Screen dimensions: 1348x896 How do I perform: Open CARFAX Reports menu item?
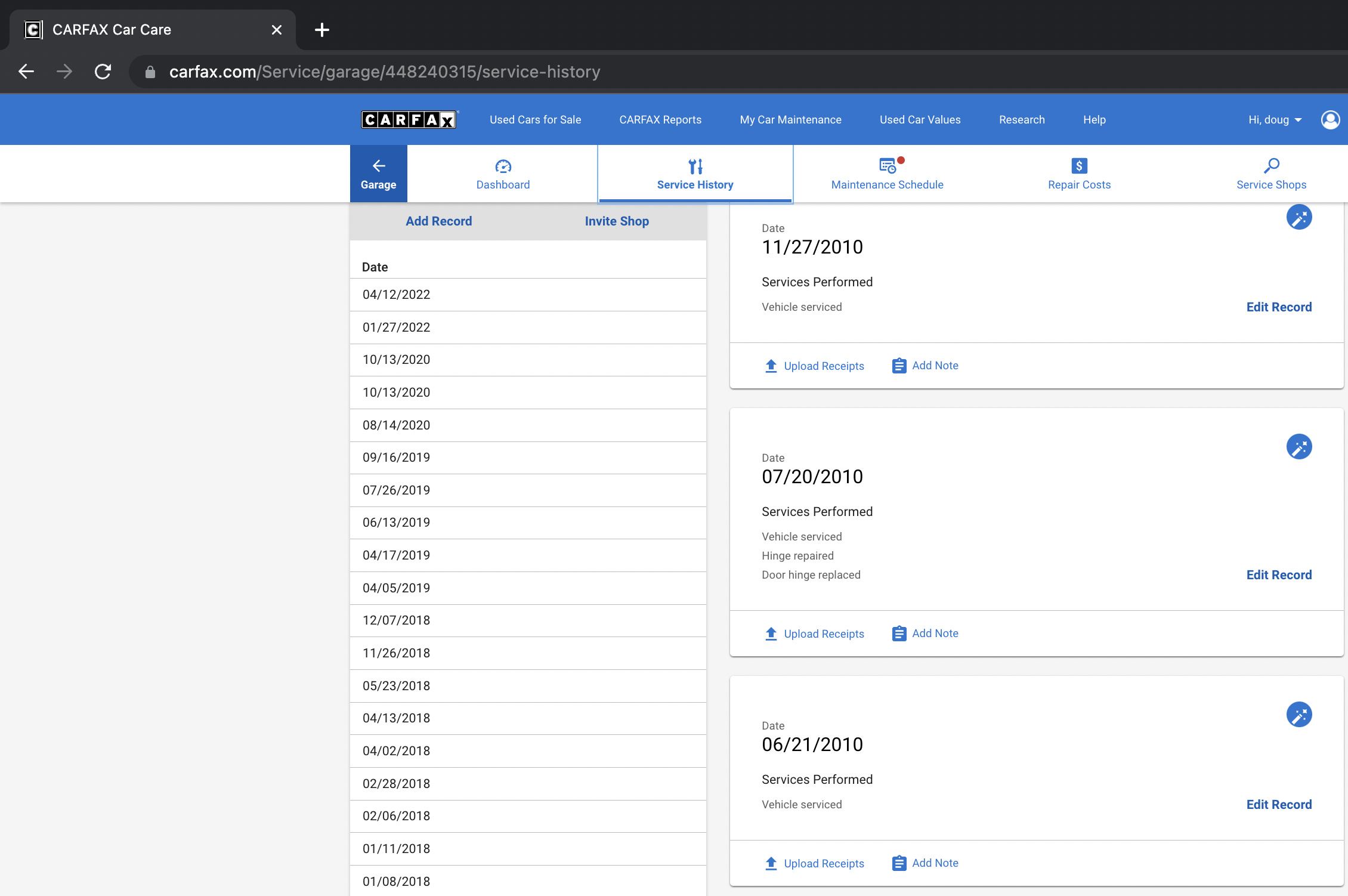click(660, 120)
